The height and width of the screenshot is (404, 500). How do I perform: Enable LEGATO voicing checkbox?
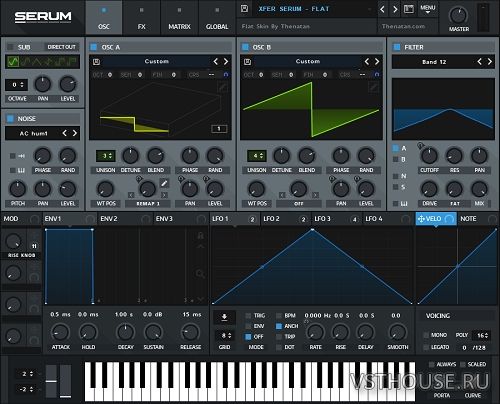pos(426,347)
